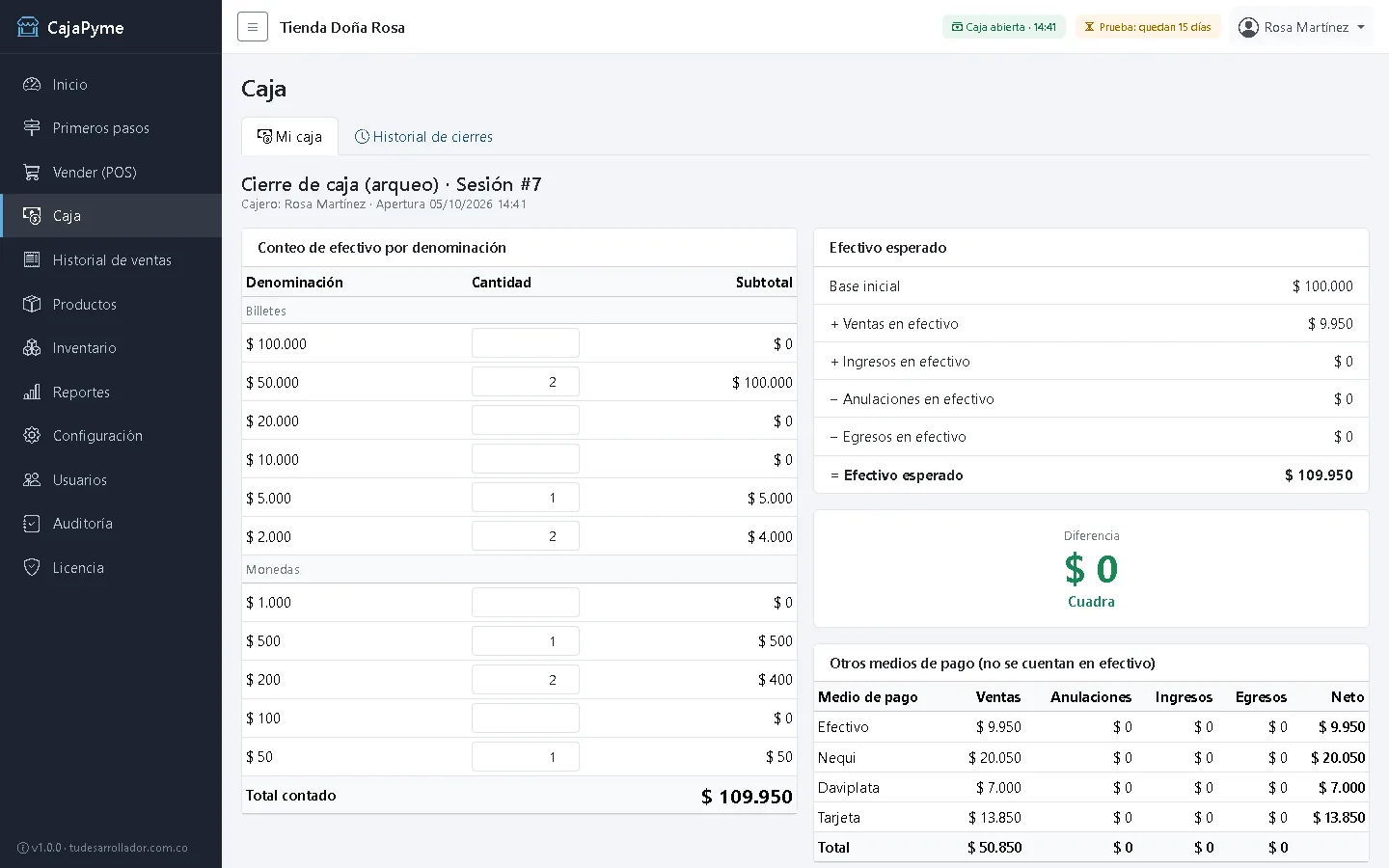Click the Nequi row in payment table

coord(1091,757)
